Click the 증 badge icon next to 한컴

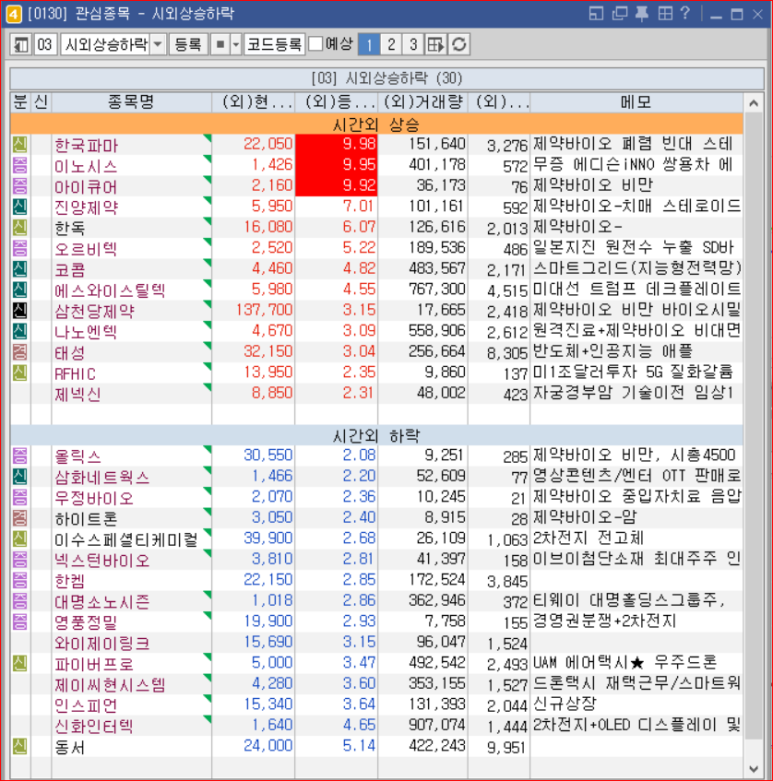point(20,580)
